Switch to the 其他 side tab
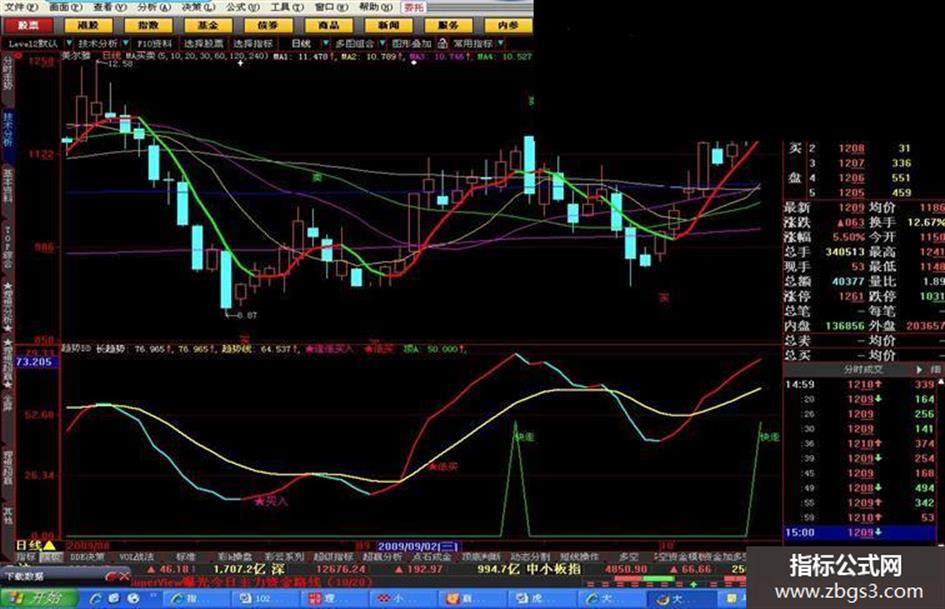The image size is (945, 609). pos(7,514)
